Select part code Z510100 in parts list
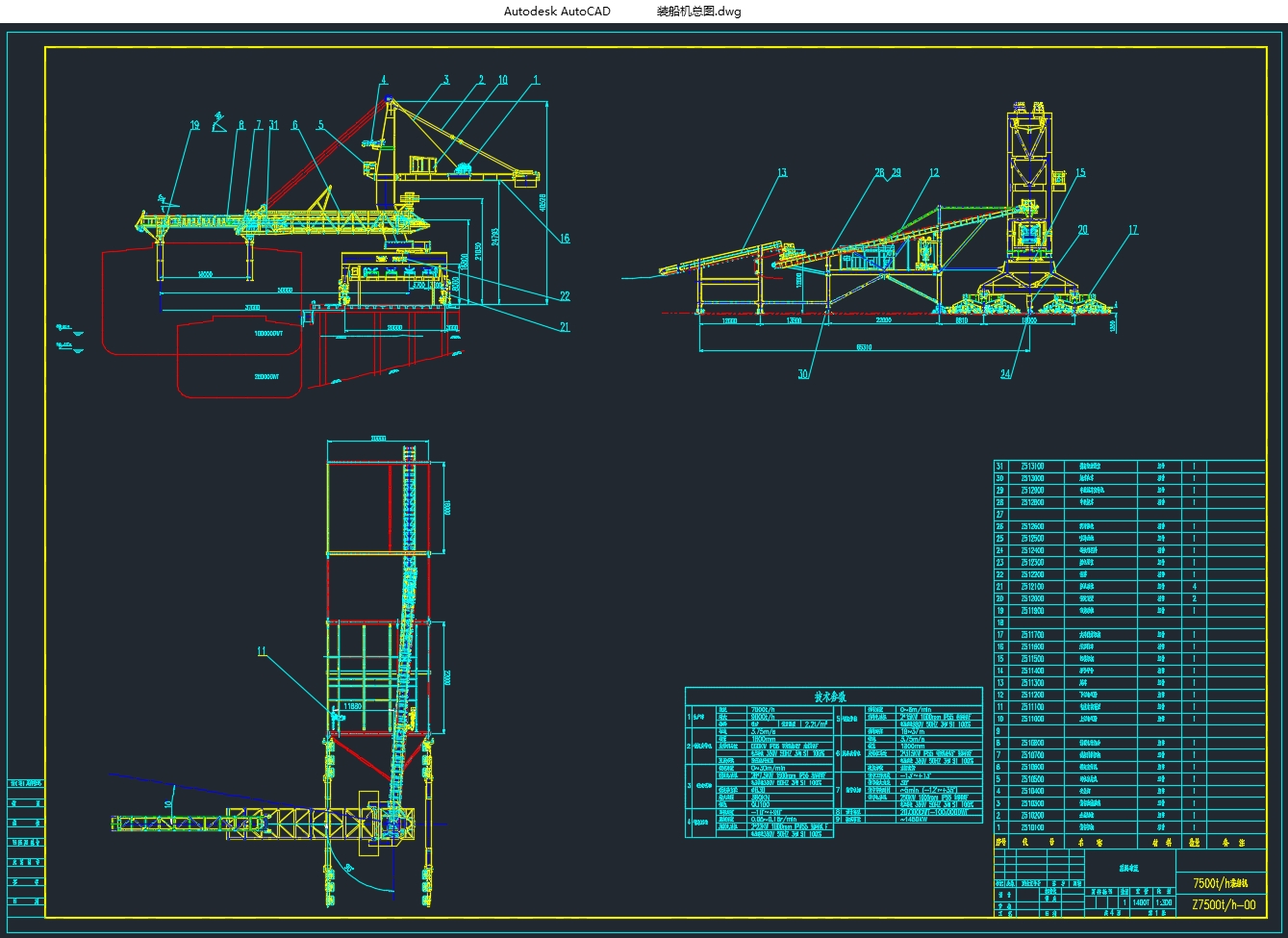This screenshot has height=938, width=1288. click(x=1033, y=827)
